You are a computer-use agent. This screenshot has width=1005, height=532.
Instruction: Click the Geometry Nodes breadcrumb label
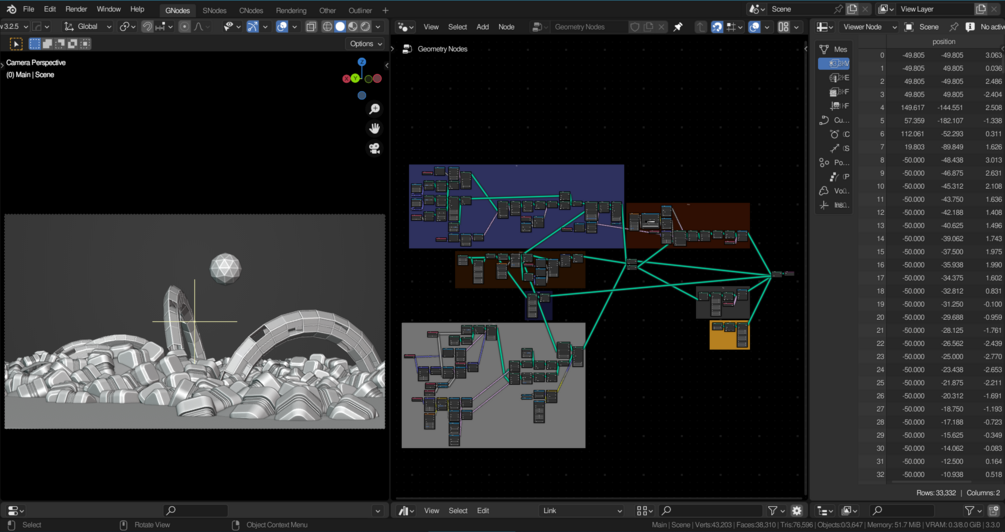click(x=442, y=49)
